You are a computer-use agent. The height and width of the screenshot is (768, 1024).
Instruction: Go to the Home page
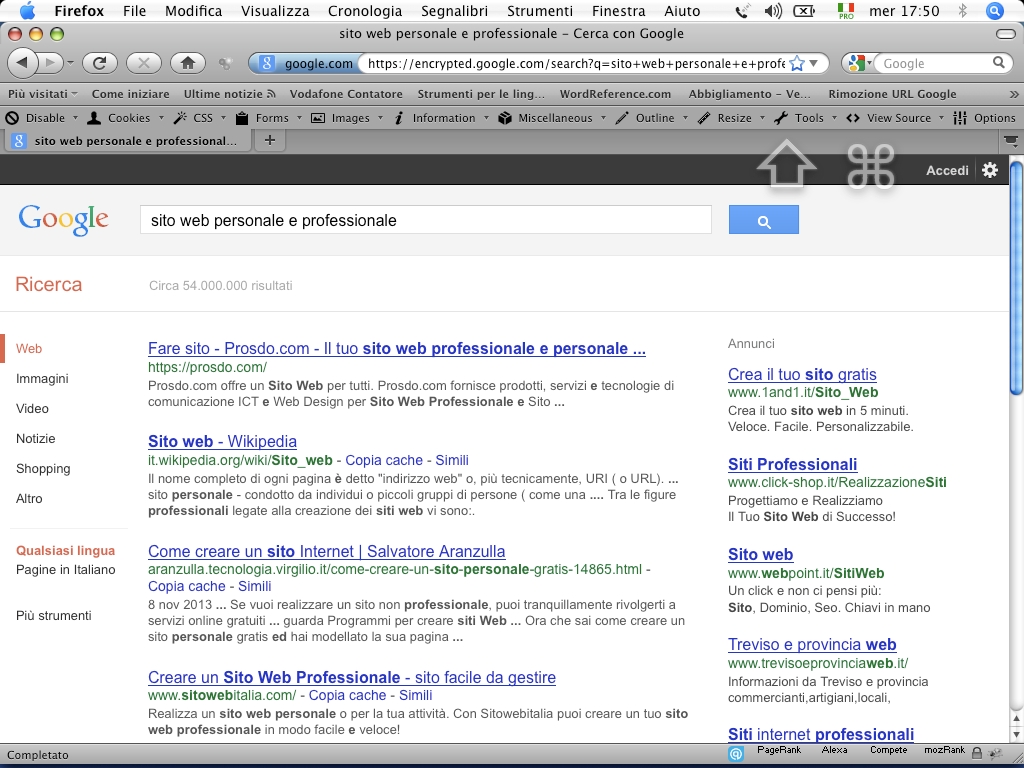click(x=188, y=63)
